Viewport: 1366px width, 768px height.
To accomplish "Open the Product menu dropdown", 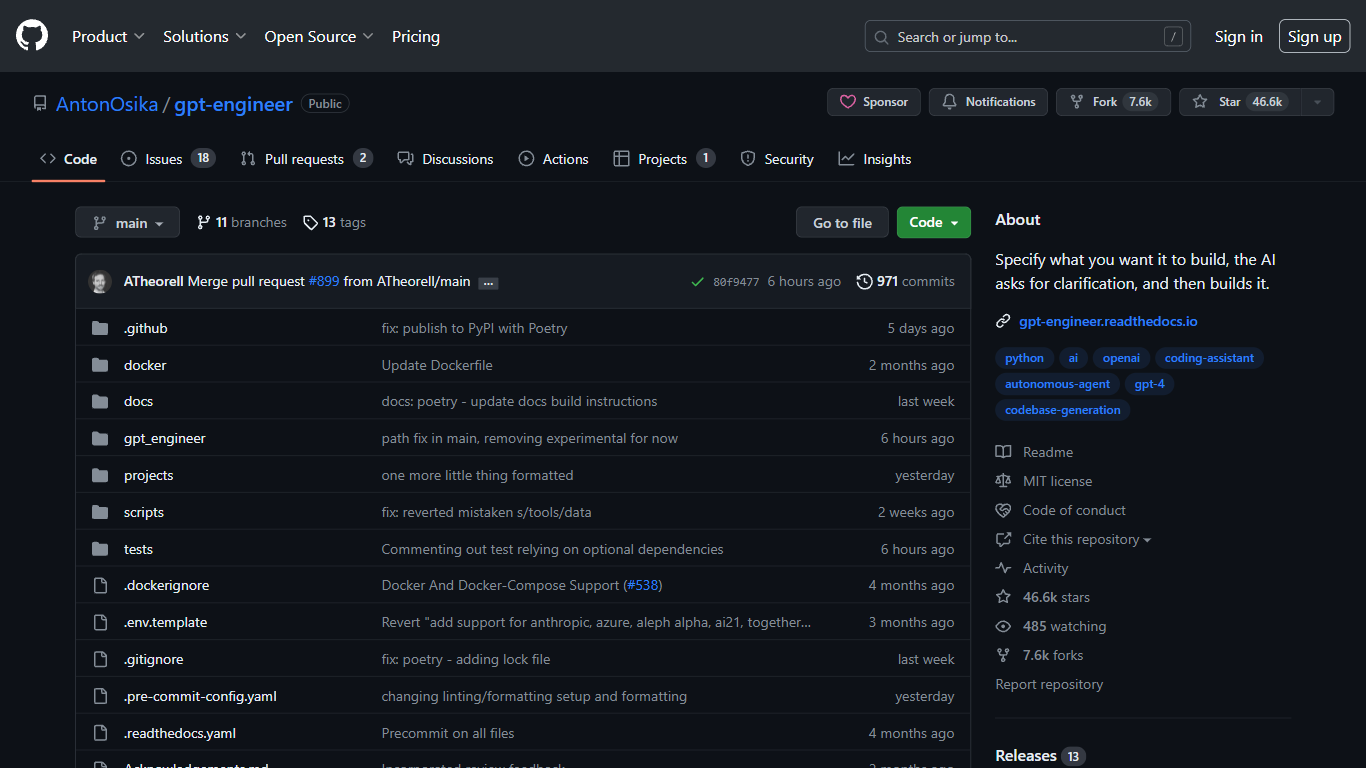I will coord(108,36).
